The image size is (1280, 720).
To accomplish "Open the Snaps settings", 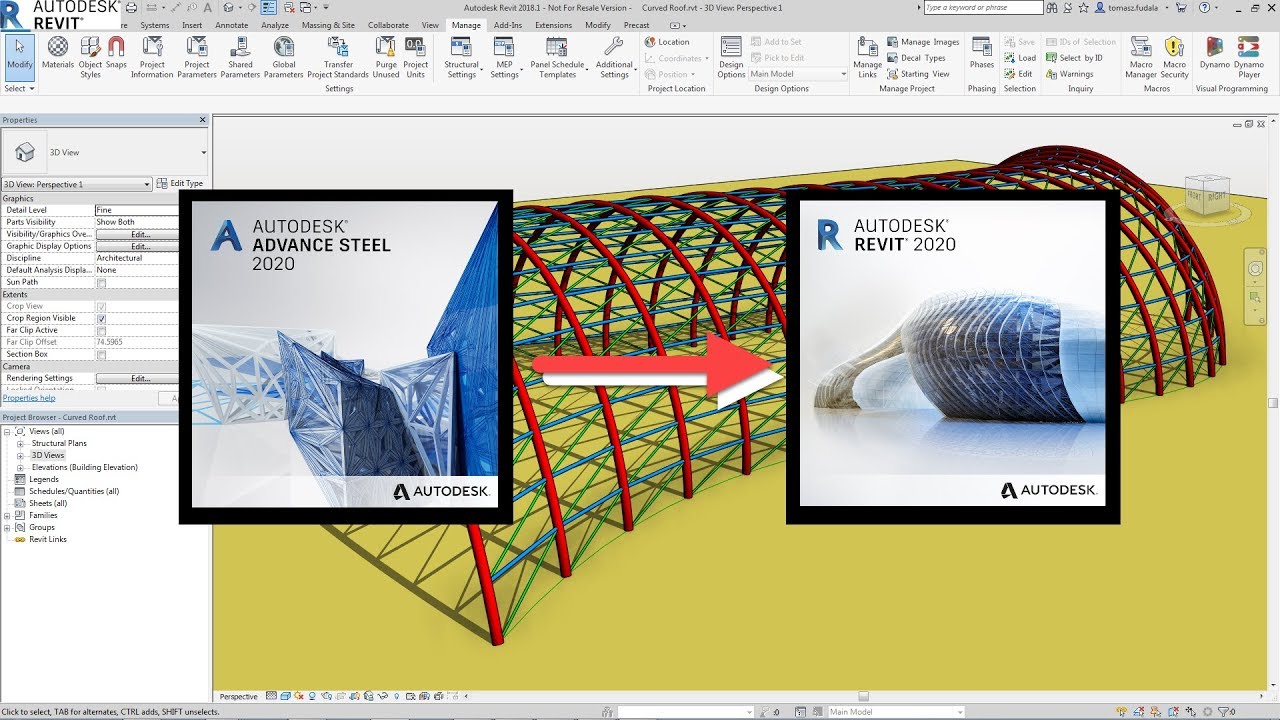I will coord(116,54).
